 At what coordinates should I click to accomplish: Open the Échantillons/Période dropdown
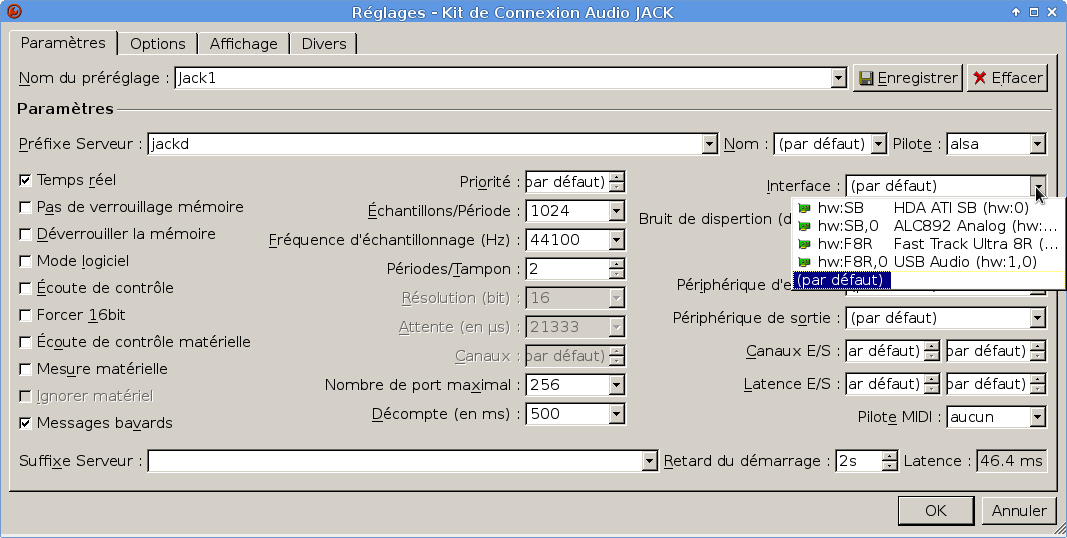point(617,211)
